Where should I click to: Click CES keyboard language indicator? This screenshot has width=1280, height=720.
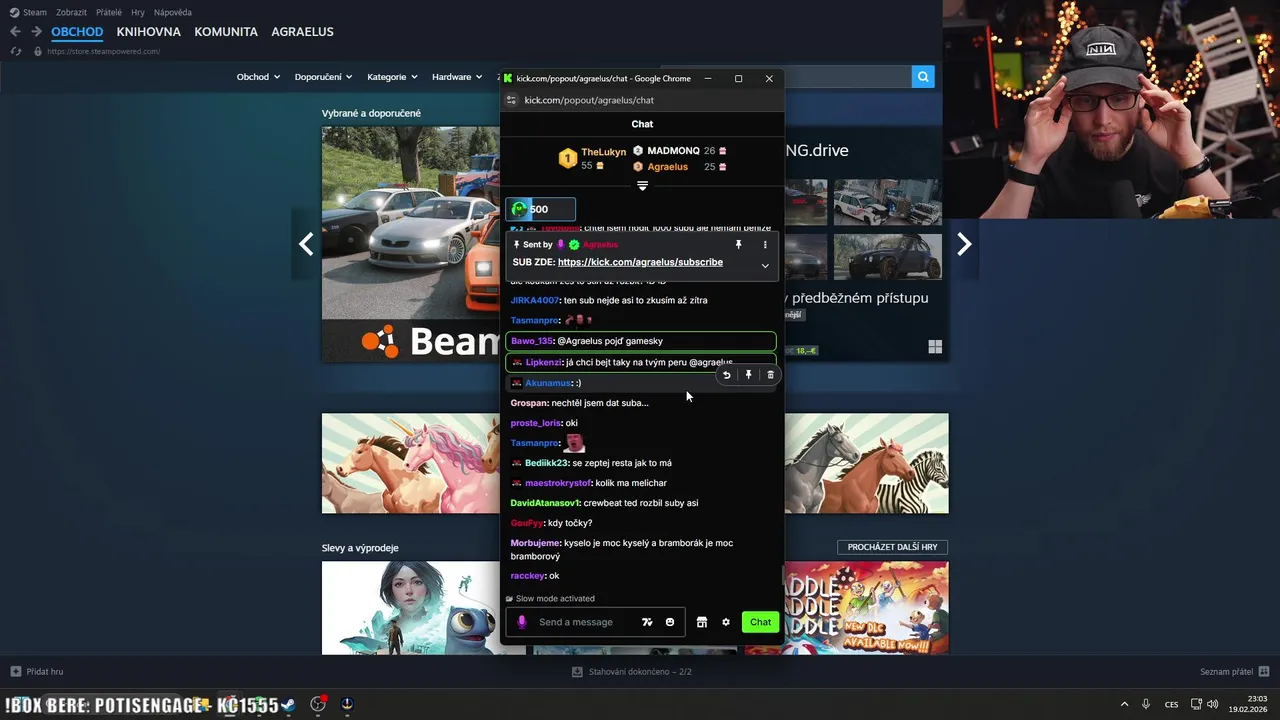tap(1171, 705)
